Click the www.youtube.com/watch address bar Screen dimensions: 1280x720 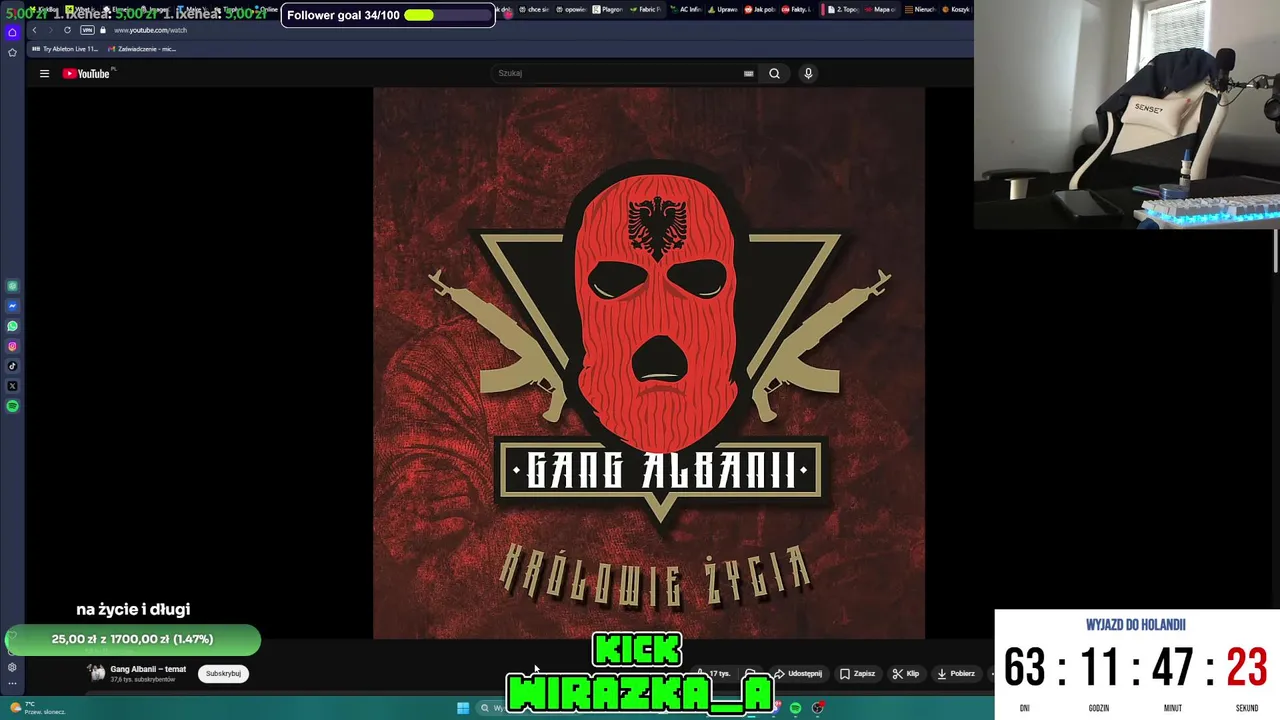(150, 30)
